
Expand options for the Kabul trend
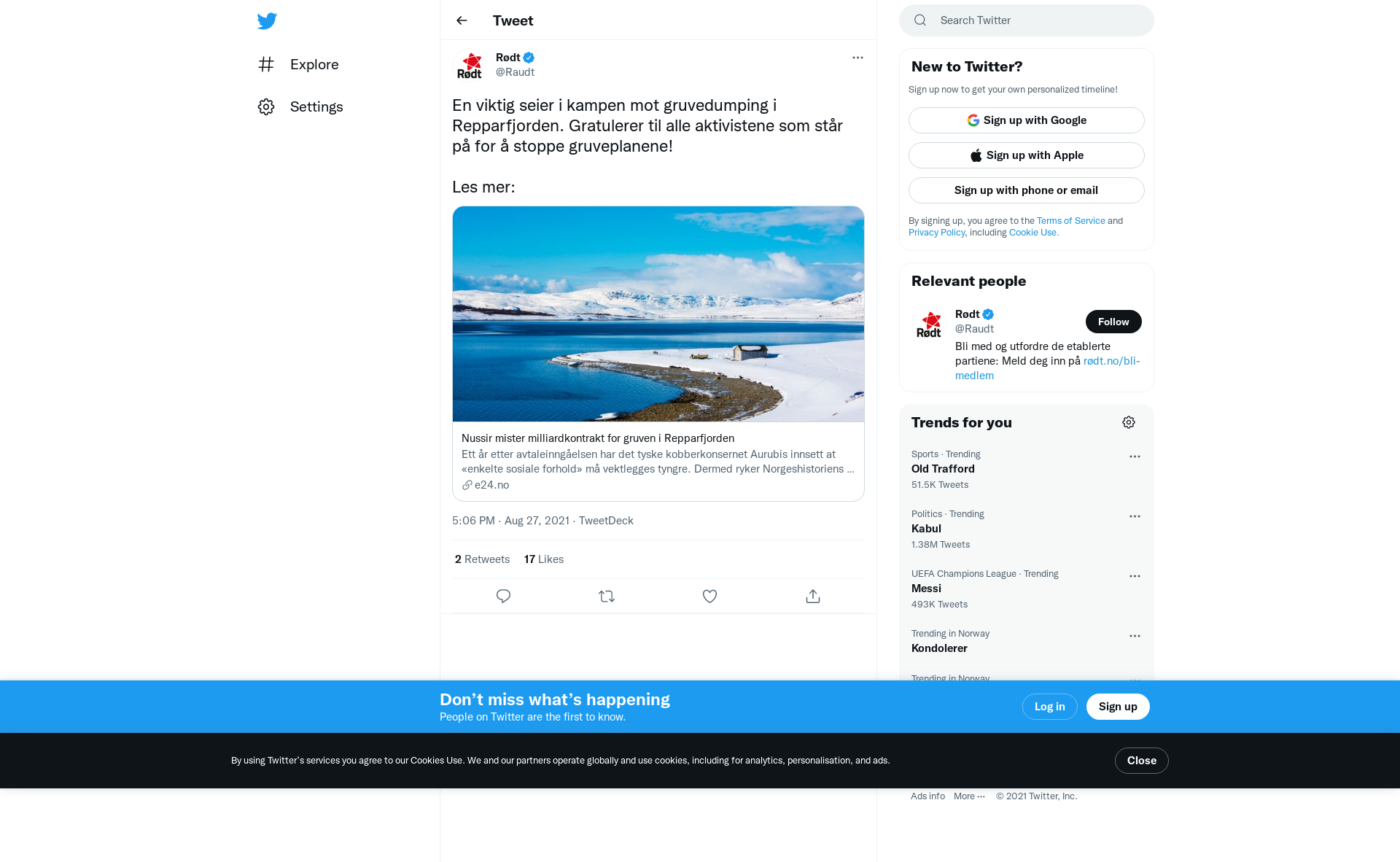click(x=1135, y=516)
